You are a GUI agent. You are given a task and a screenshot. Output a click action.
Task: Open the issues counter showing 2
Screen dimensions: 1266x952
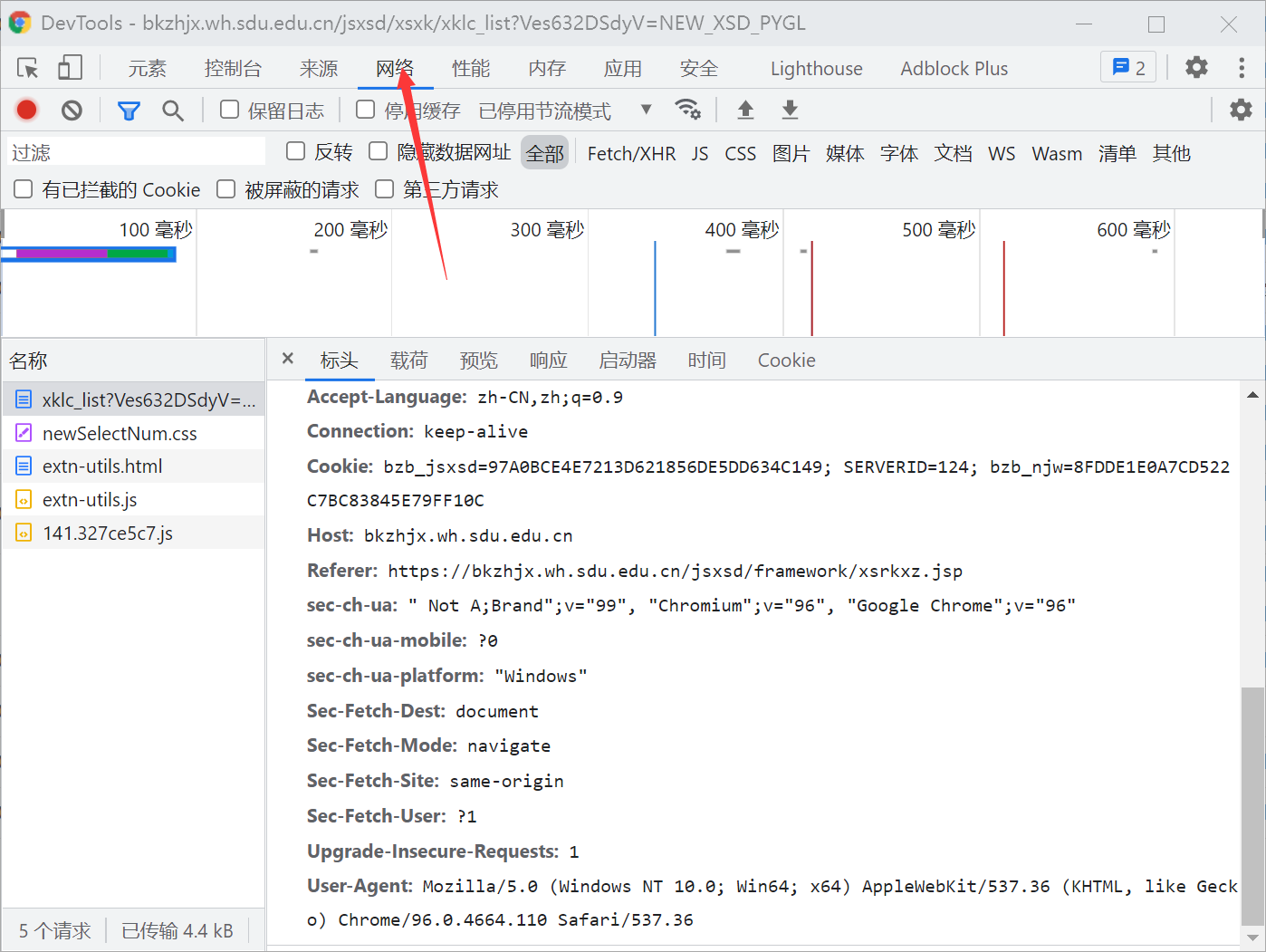click(1128, 68)
